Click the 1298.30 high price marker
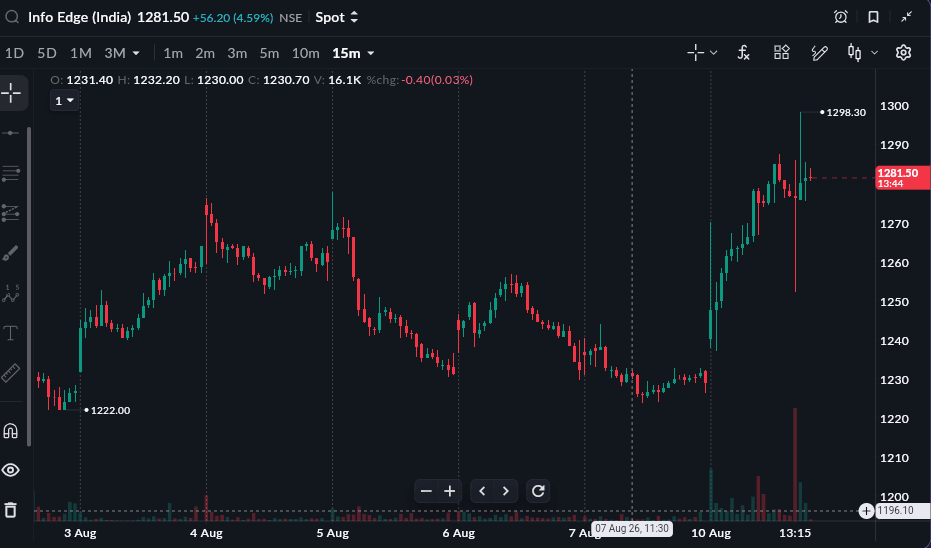 coord(846,112)
